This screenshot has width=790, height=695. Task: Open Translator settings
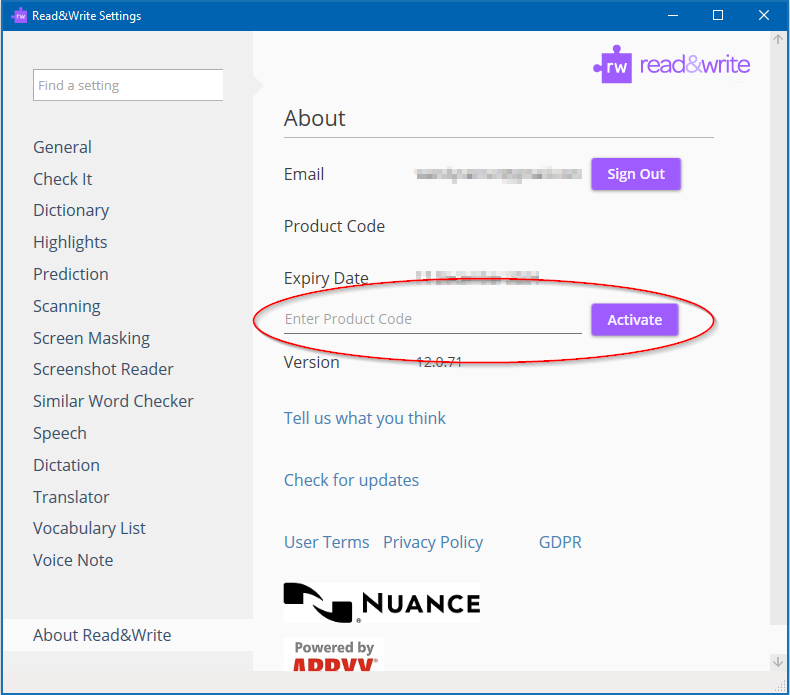point(71,497)
